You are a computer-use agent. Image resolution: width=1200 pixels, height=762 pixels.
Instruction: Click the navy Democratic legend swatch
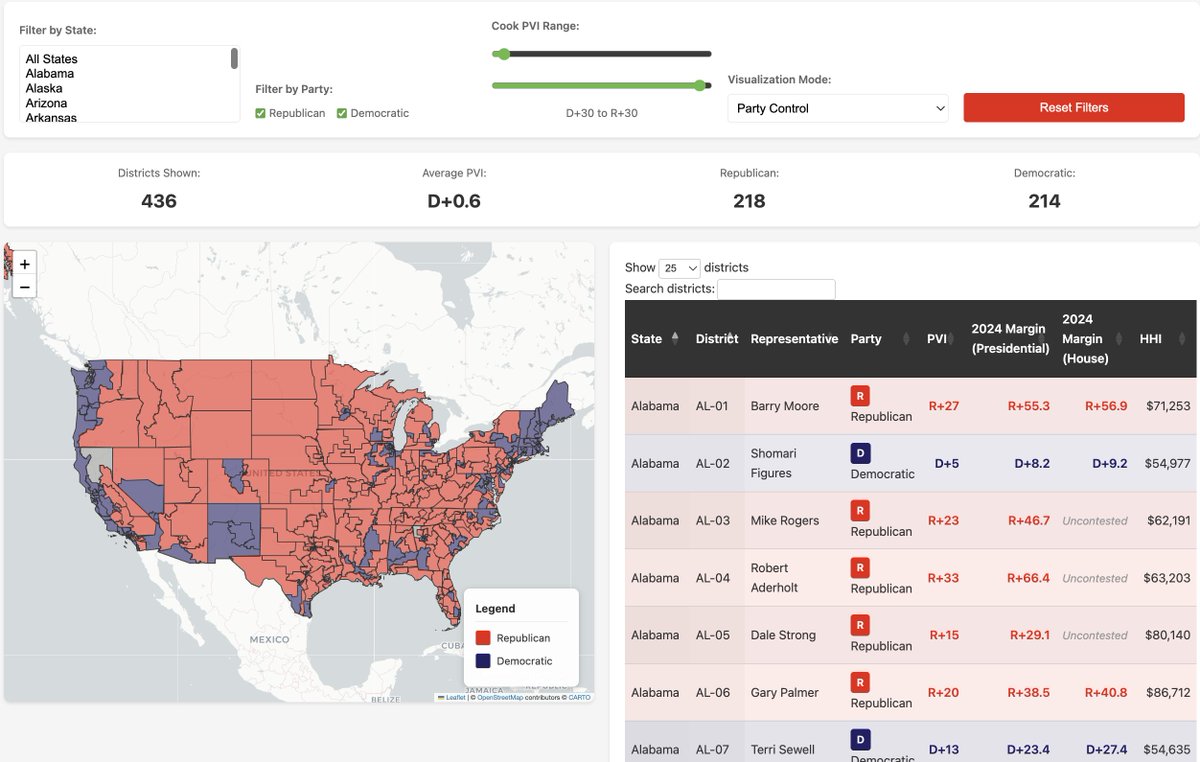tap(483, 661)
